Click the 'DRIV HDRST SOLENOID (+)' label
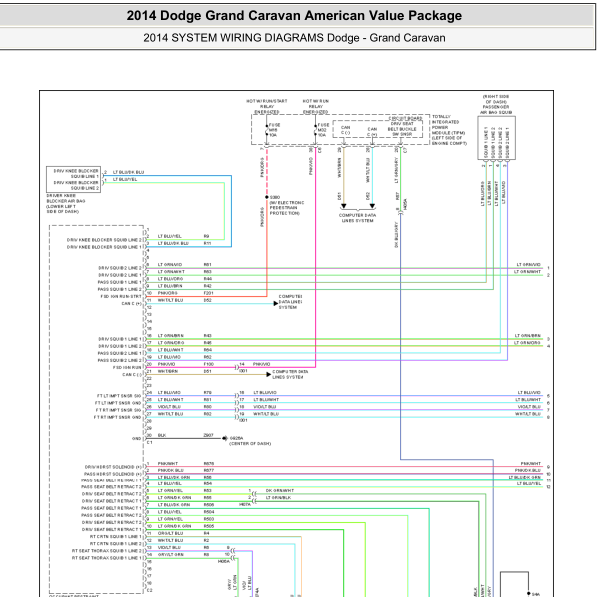The image size is (600, 597). point(113,467)
